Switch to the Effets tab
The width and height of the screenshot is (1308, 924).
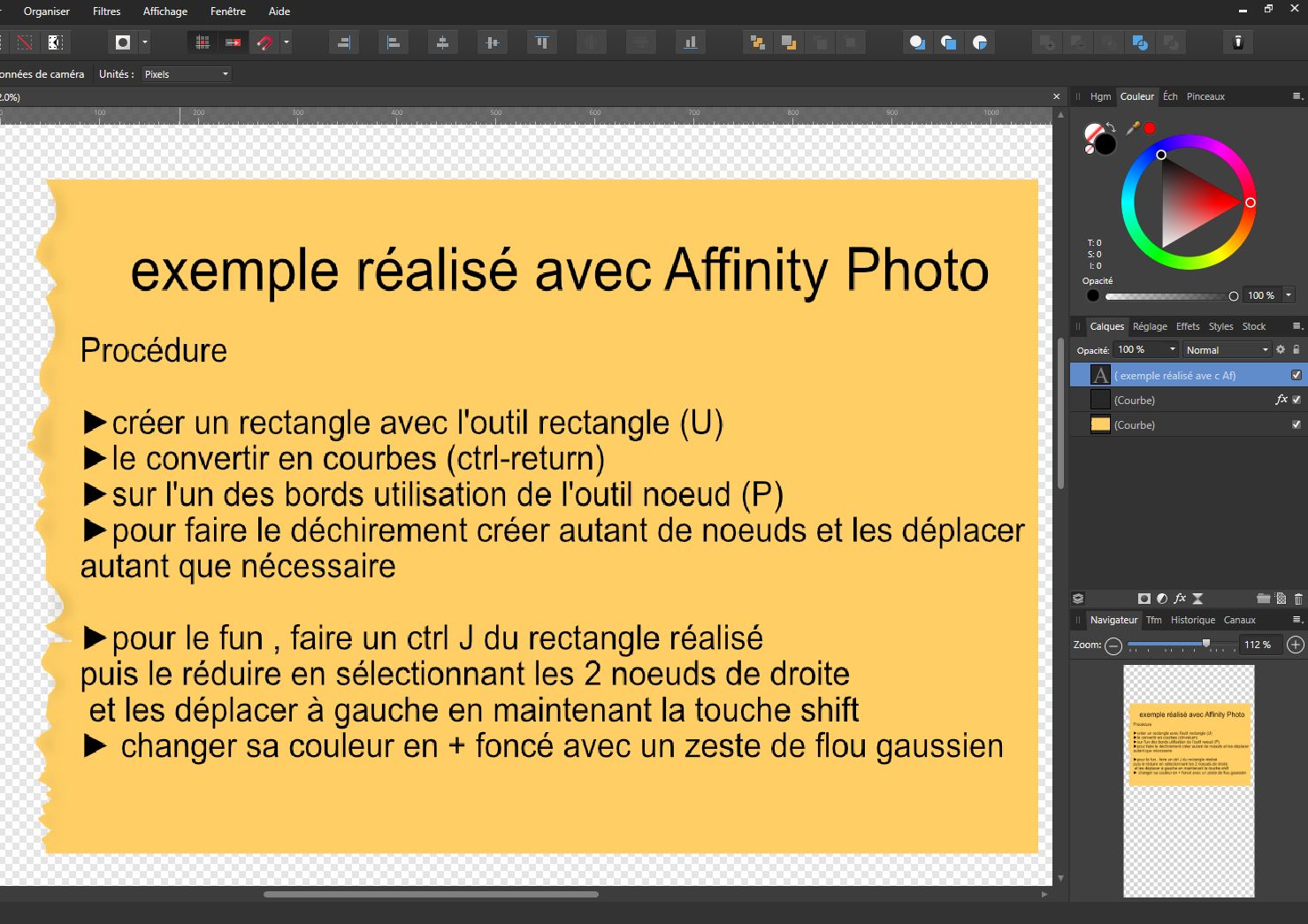(1188, 326)
